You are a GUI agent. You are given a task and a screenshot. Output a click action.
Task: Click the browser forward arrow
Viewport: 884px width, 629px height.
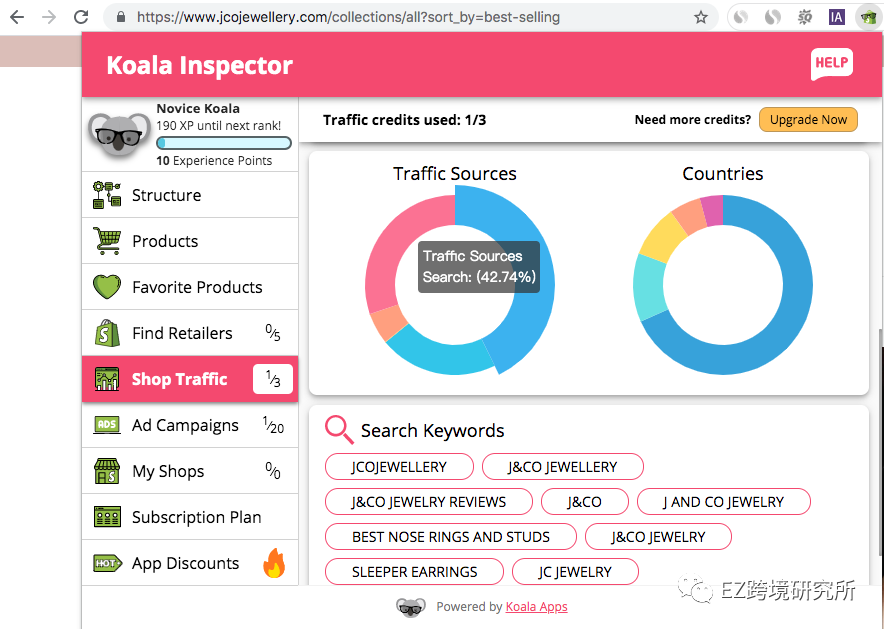click(x=49, y=17)
